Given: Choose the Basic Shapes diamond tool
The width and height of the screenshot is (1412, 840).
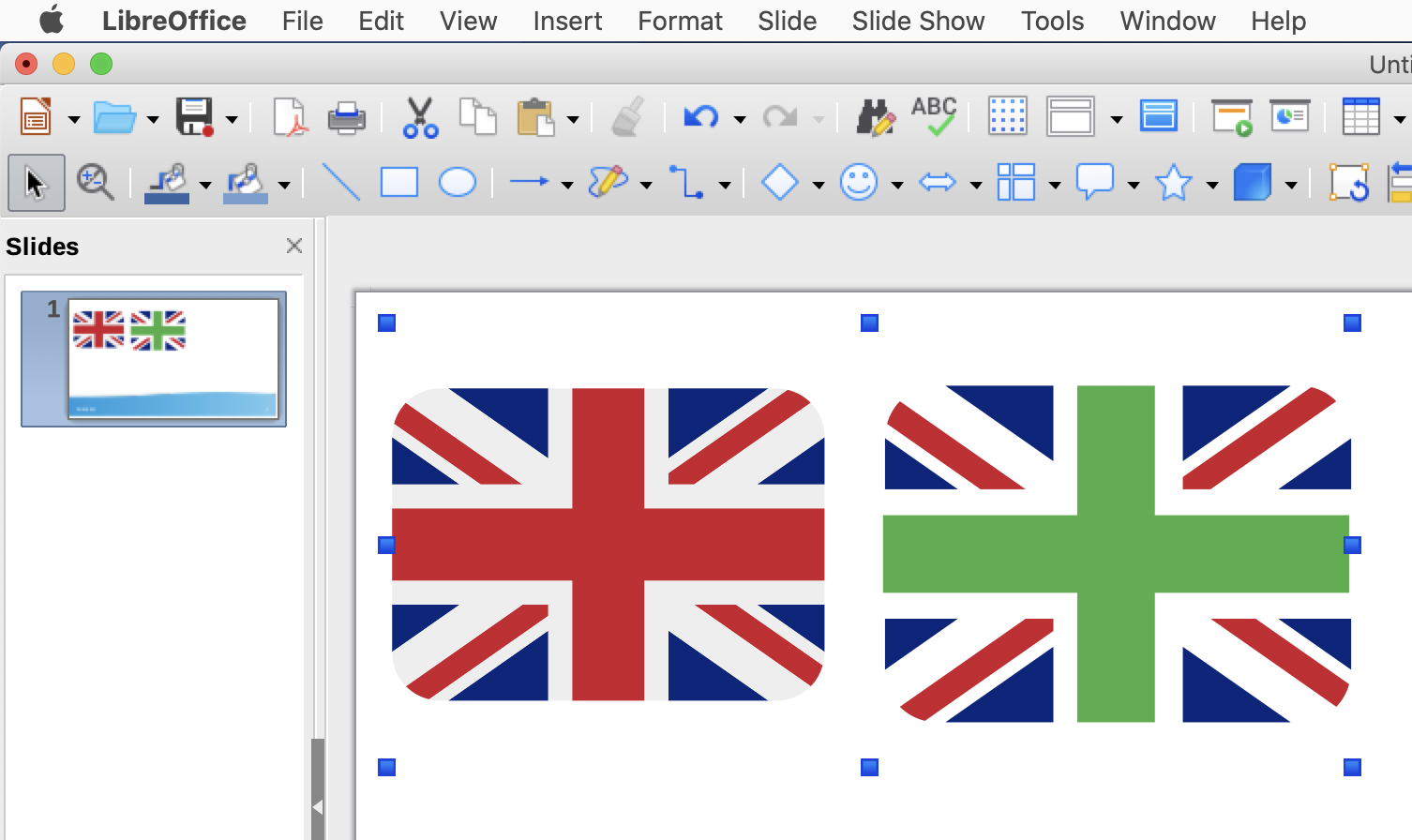Looking at the screenshot, I should tap(780, 183).
